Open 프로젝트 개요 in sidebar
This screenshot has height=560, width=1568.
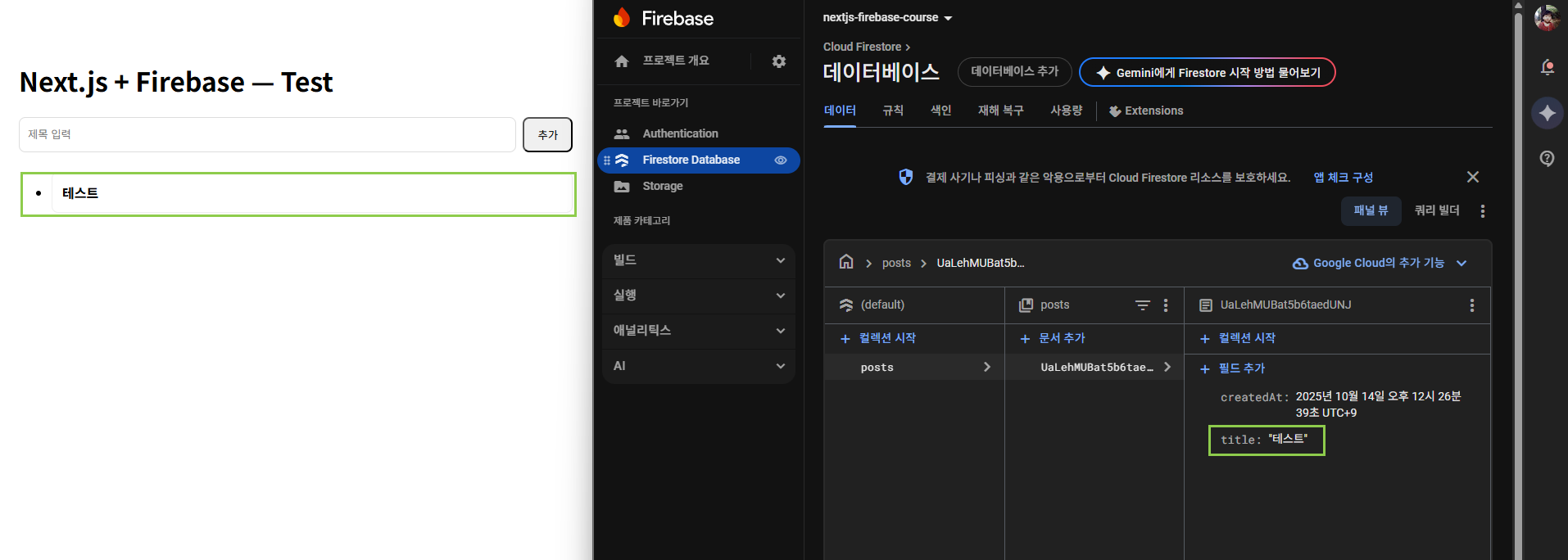coord(676,61)
